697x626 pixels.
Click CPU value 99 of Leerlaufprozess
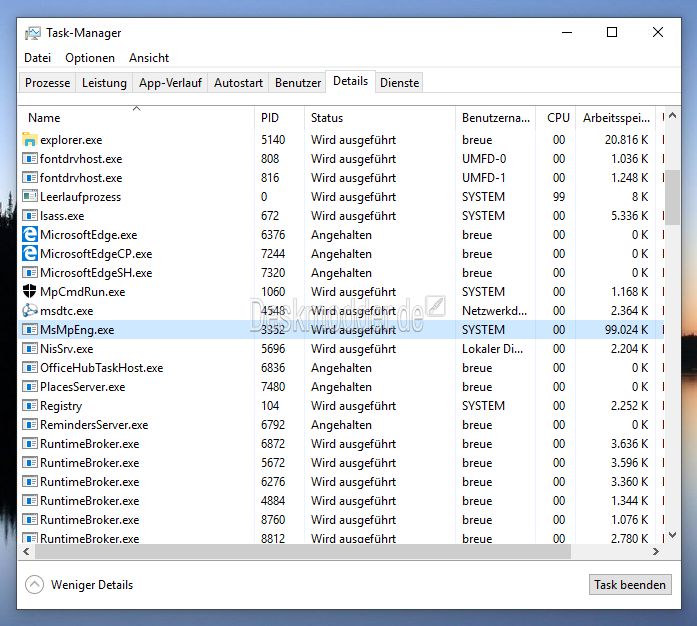click(559, 197)
